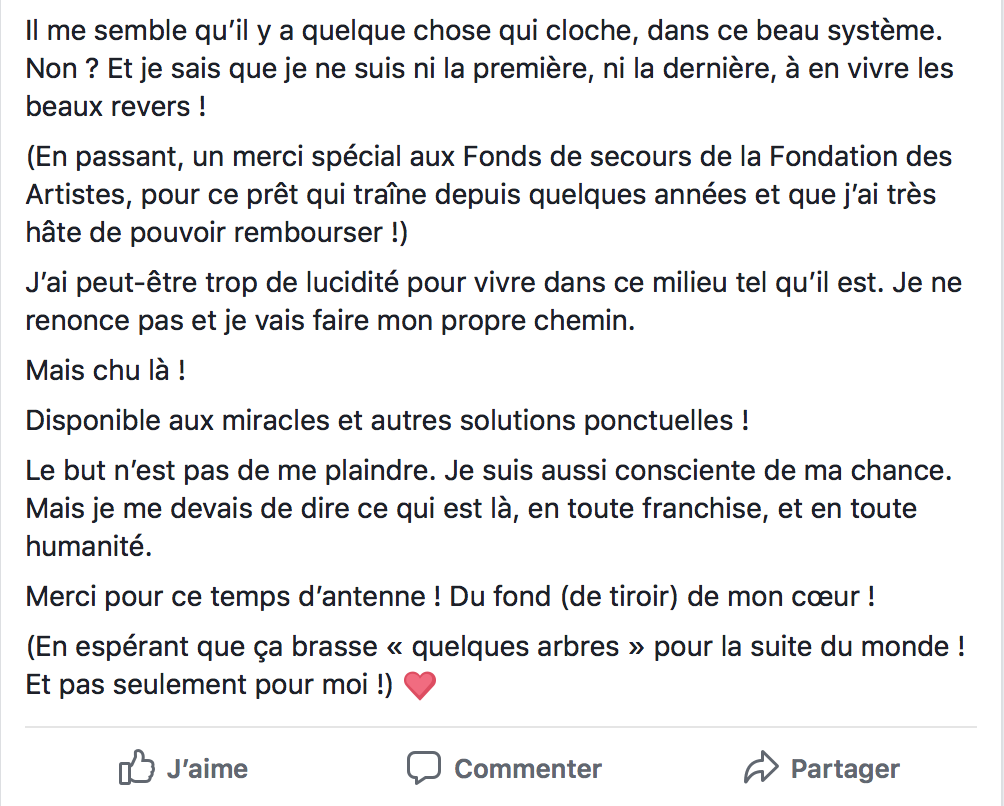Select the "J'ai peut-être trop de lucidité" paragraph
The image size is (1004, 806).
(494, 302)
